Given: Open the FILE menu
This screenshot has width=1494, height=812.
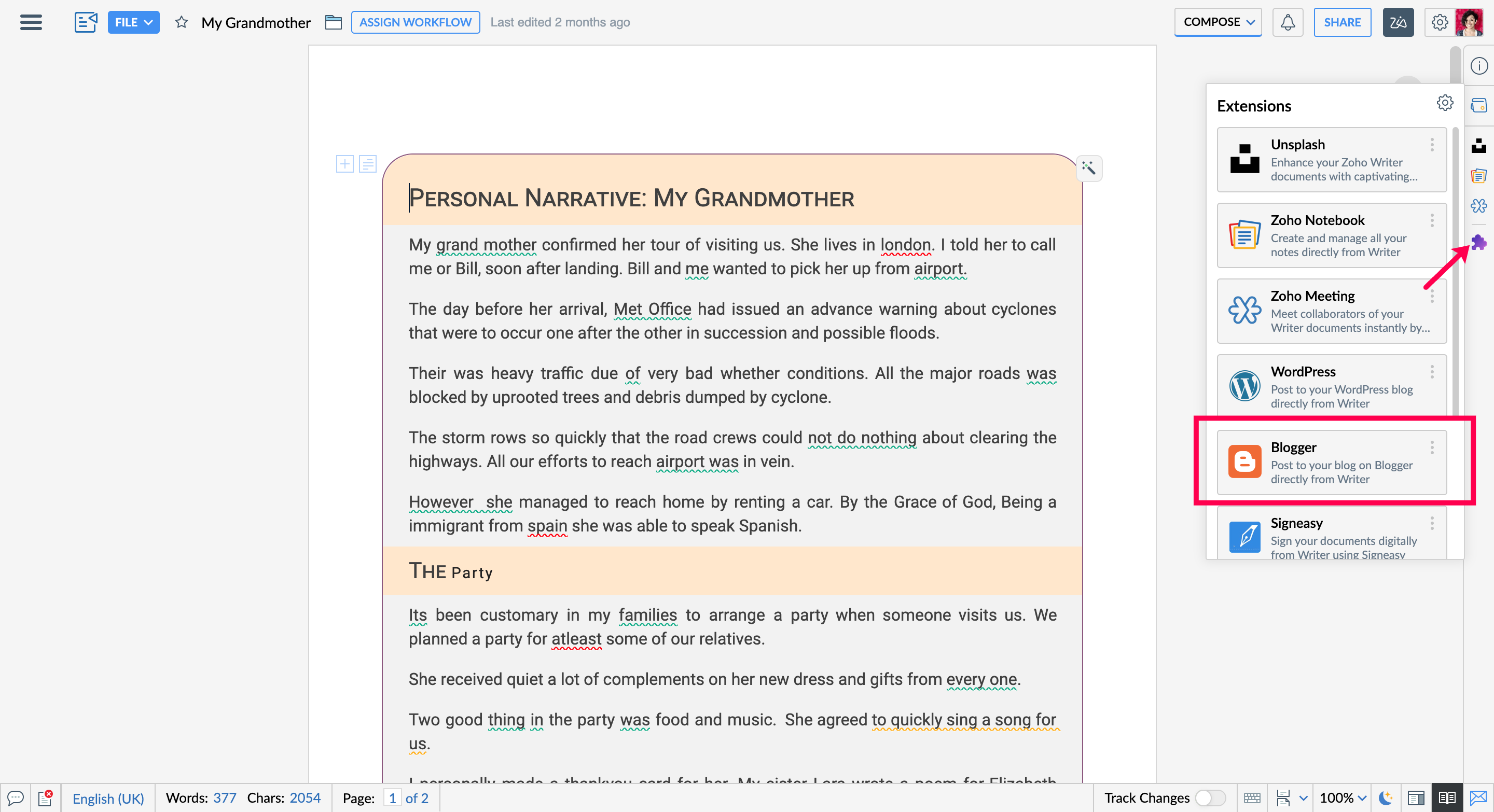Looking at the screenshot, I should pos(133,22).
